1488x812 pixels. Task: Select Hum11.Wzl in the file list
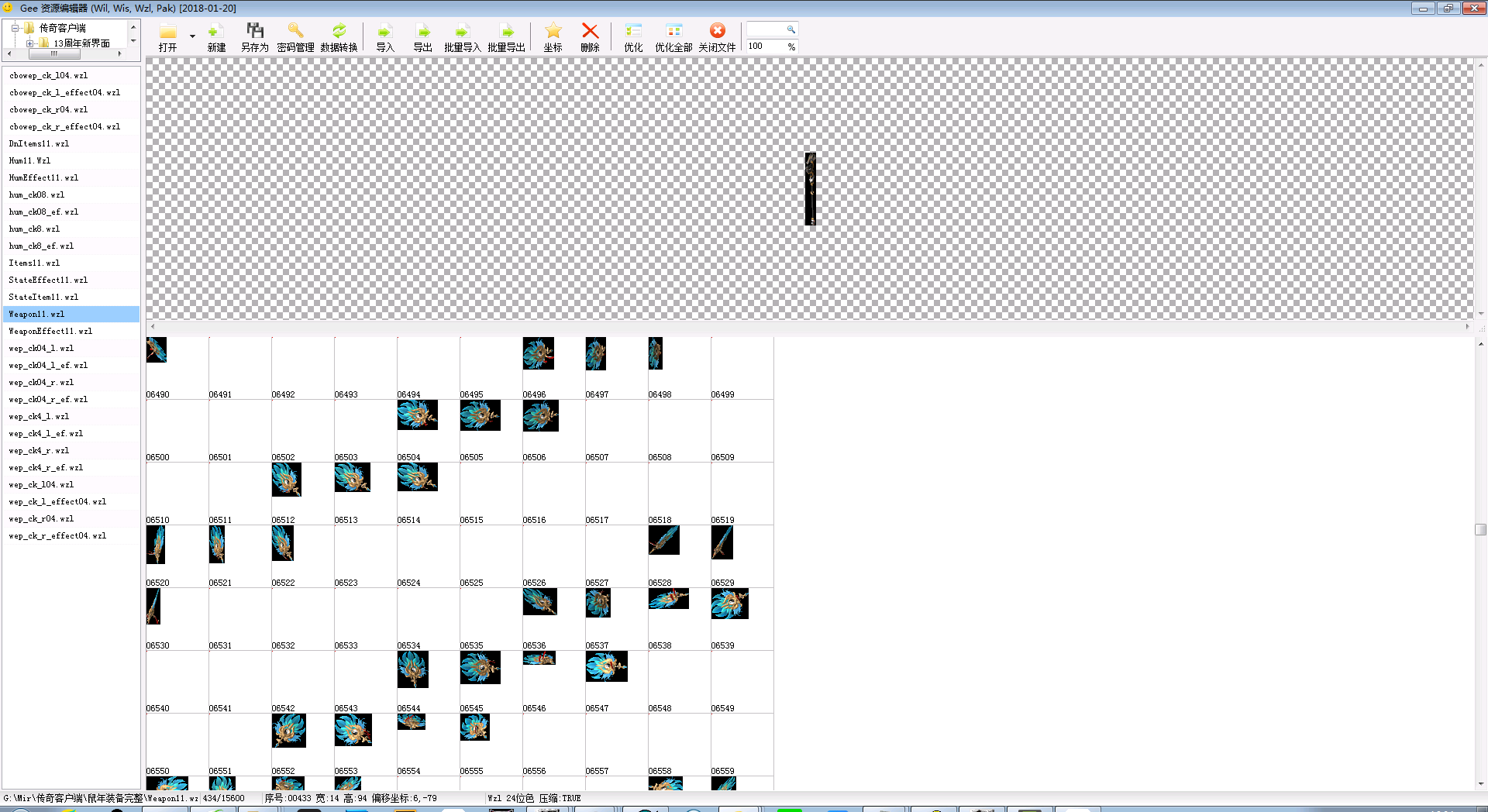(29, 160)
